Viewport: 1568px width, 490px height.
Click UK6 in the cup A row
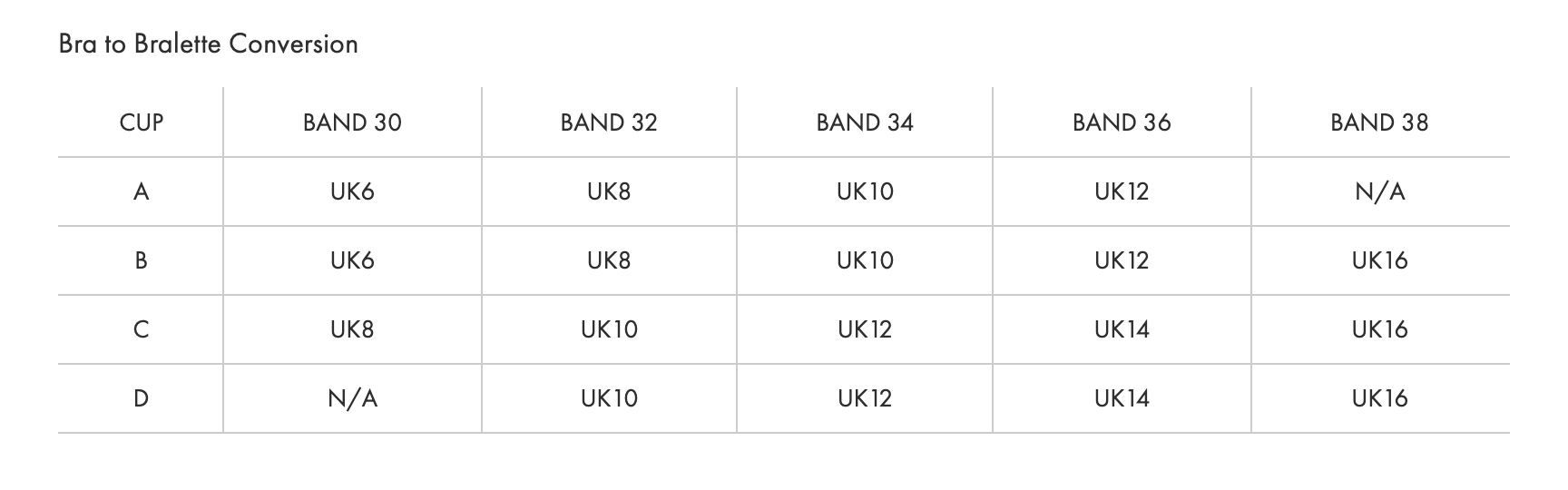(x=352, y=191)
